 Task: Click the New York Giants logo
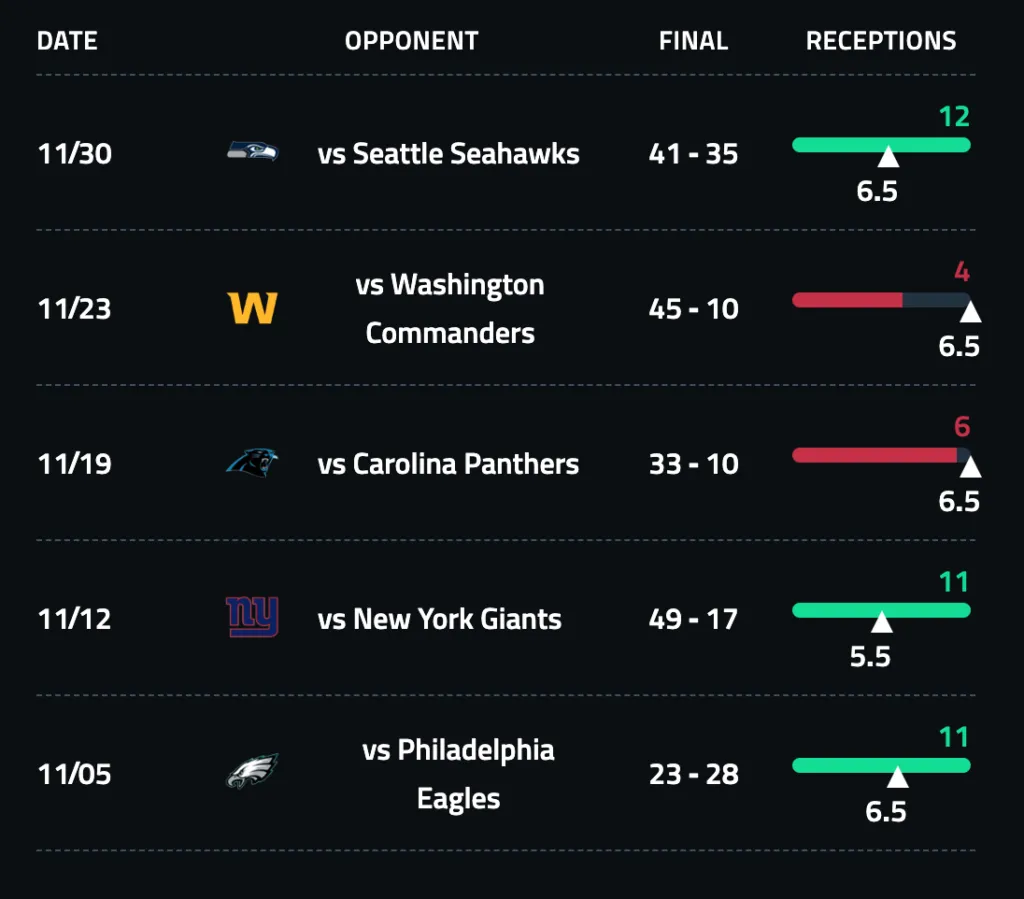(252, 618)
